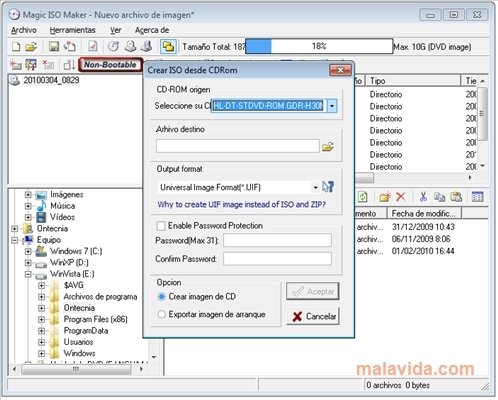Click the Arhivo destino path field
This screenshot has height=400, width=498.
click(x=237, y=146)
